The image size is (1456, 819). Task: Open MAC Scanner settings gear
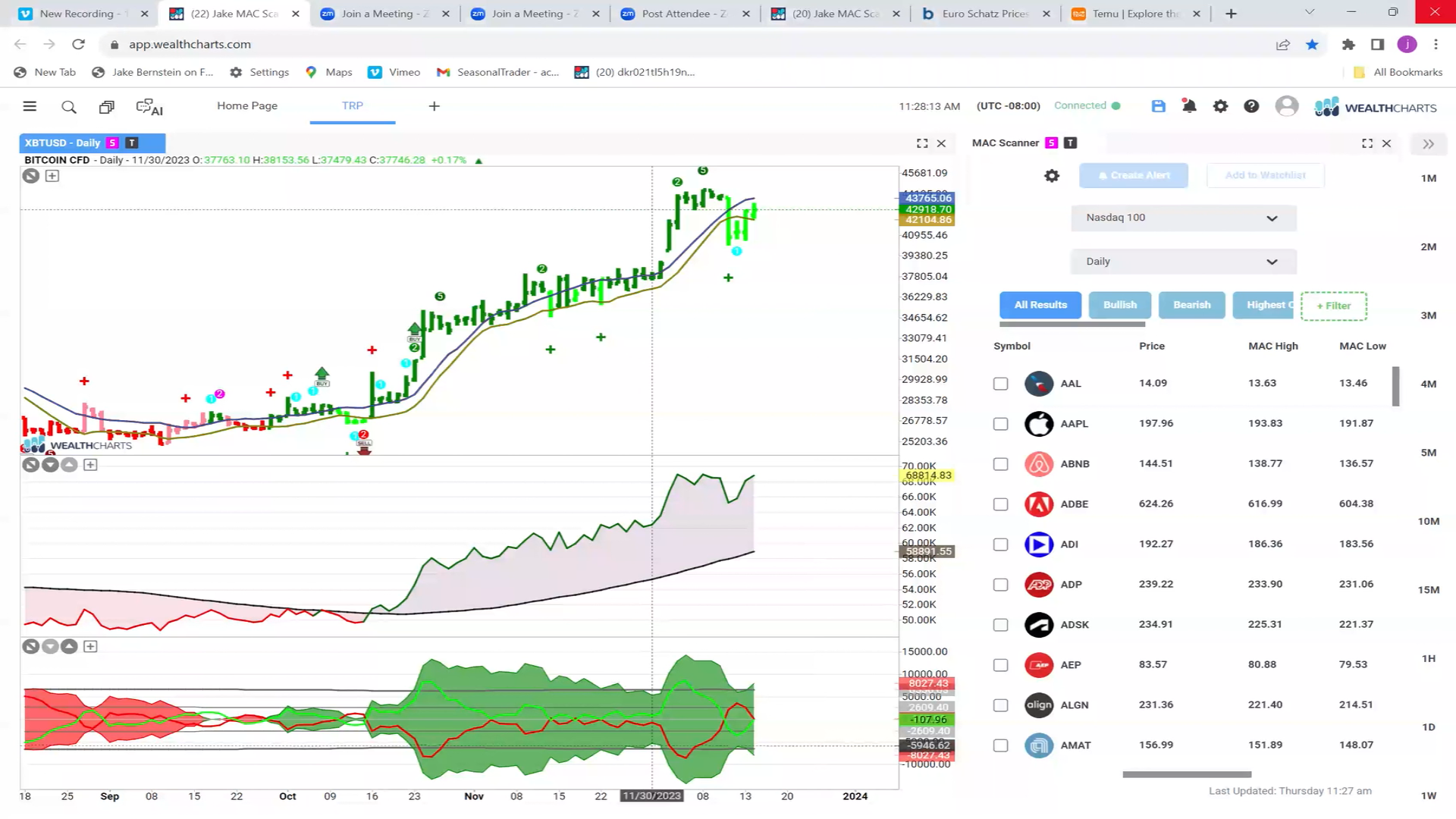pyautogui.click(x=1052, y=176)
